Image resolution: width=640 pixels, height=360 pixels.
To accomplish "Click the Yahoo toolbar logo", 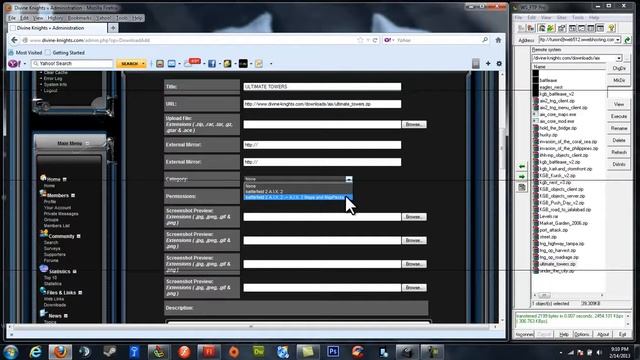I will [14, 64].
